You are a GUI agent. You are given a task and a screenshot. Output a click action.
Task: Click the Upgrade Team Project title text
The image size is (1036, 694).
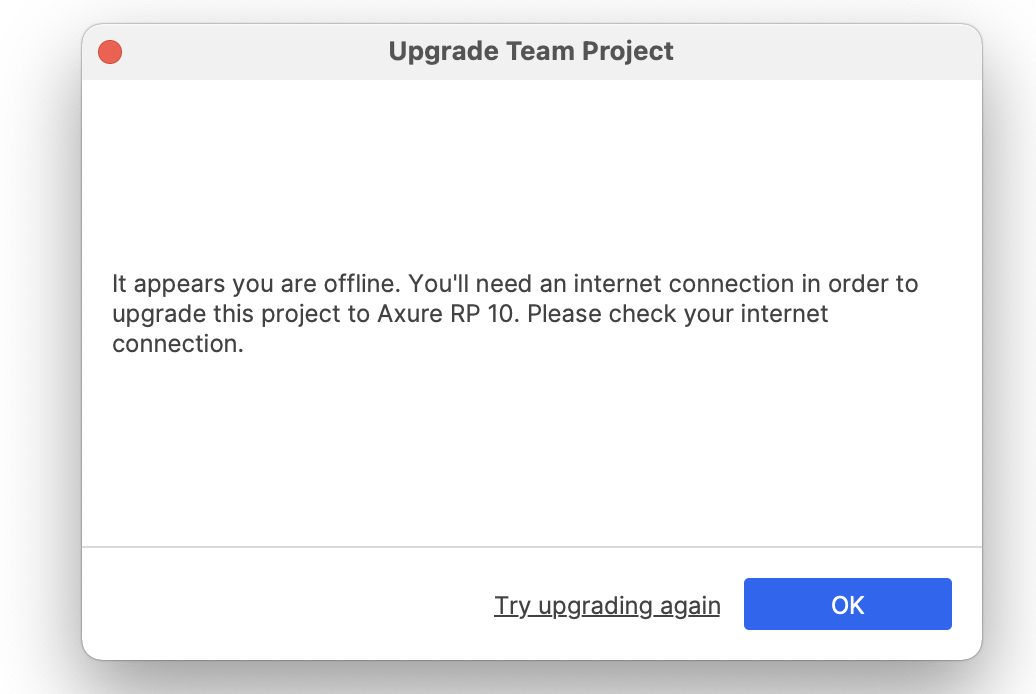(x=530, y=51)
